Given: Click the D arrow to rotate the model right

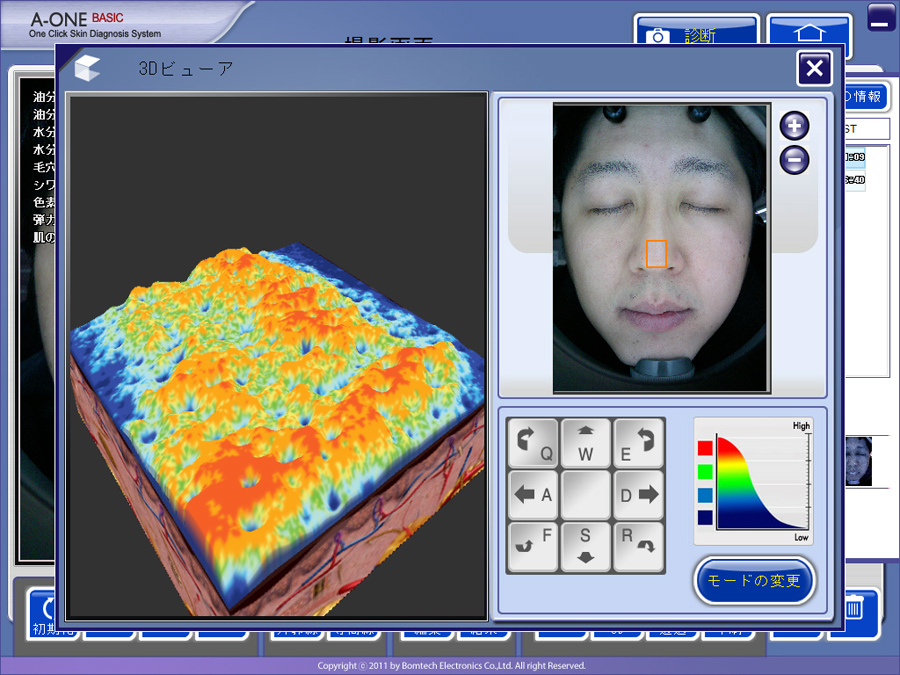Looking at the screenshot, I should 639,494.
